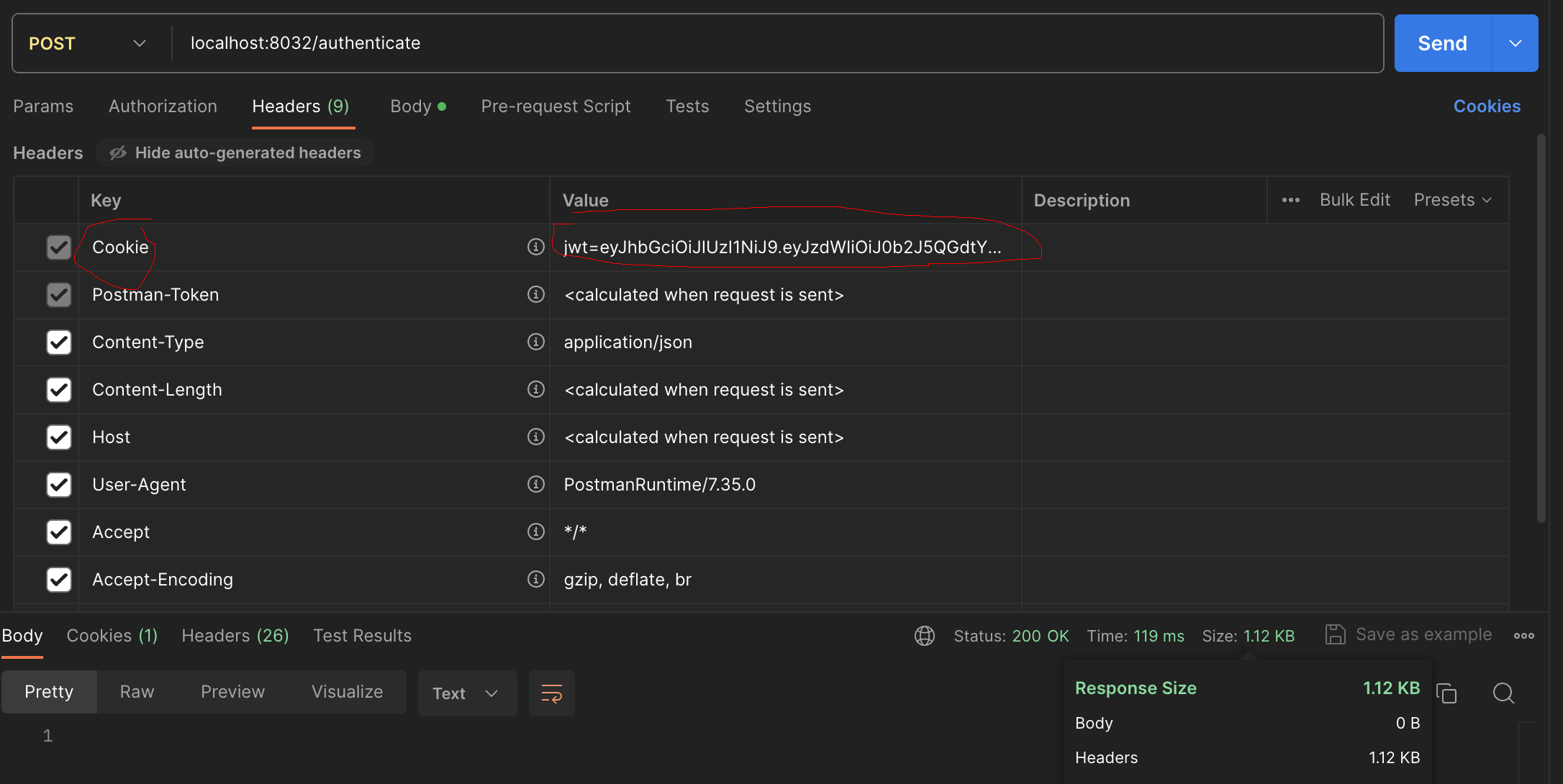The image size is (1563, 784).
Task: Click the Time 119 ms value
Action: (1159, 636)
